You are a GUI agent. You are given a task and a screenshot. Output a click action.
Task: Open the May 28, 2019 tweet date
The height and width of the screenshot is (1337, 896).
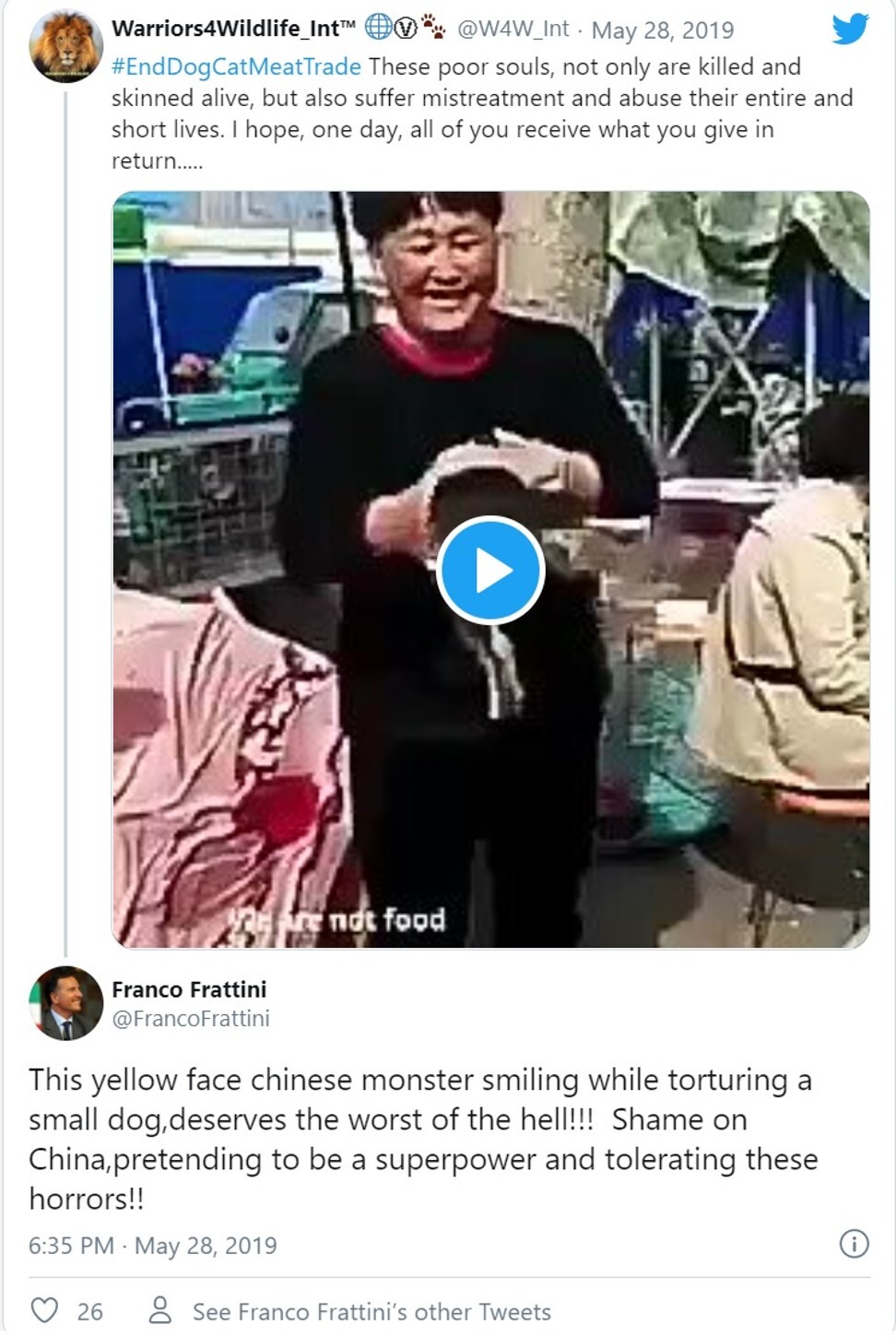click(663, 30)
